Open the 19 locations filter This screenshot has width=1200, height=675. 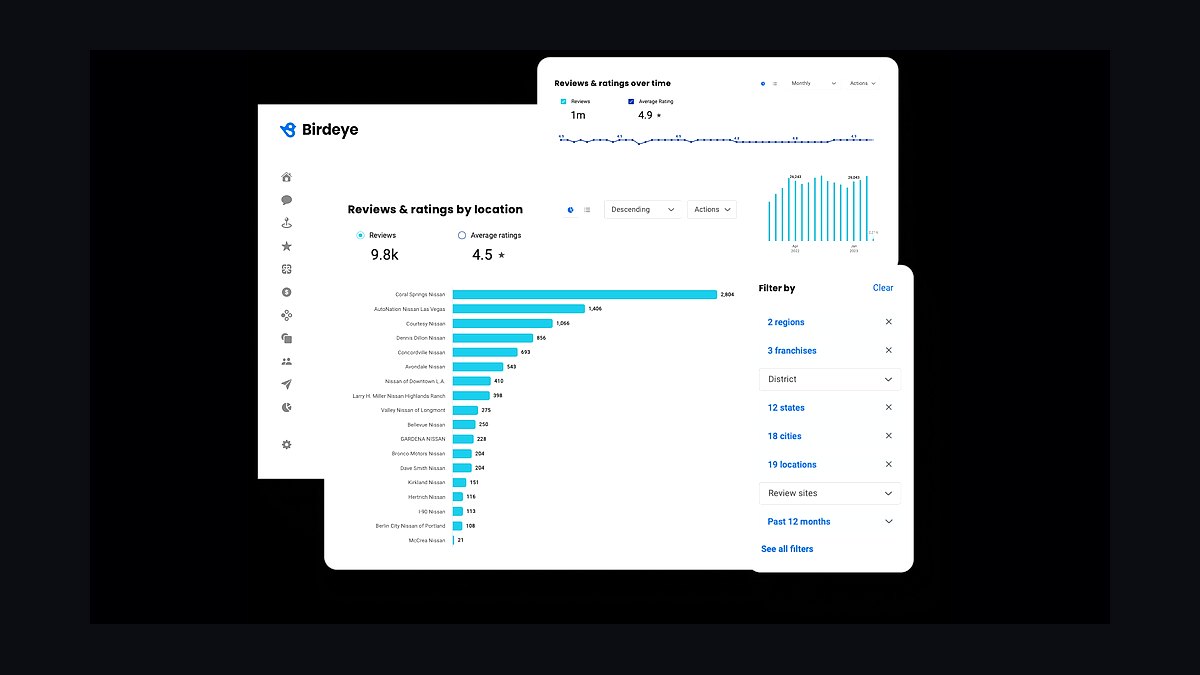792,464
